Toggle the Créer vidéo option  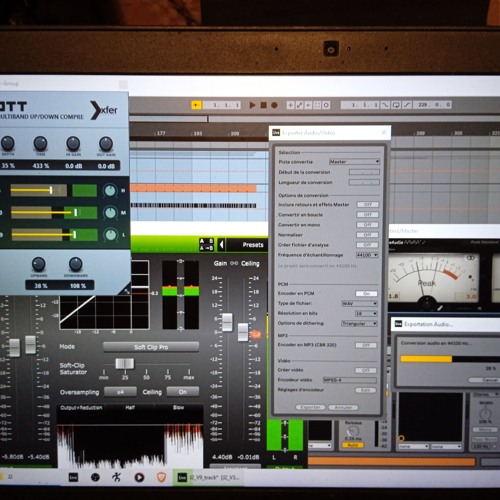366,370
